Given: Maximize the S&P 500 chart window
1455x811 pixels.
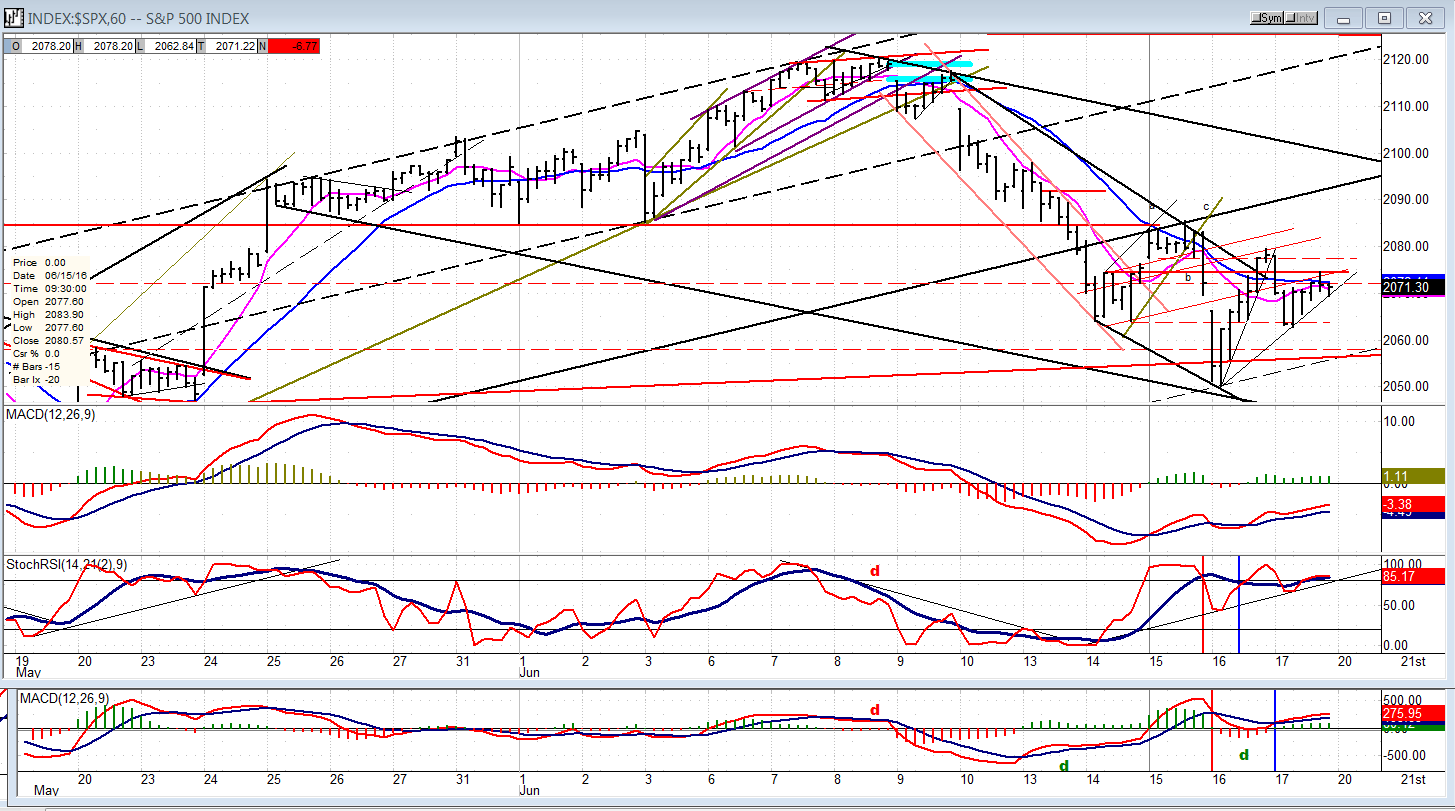Looking at the screenshot, I should click(x=1385, y=18).
